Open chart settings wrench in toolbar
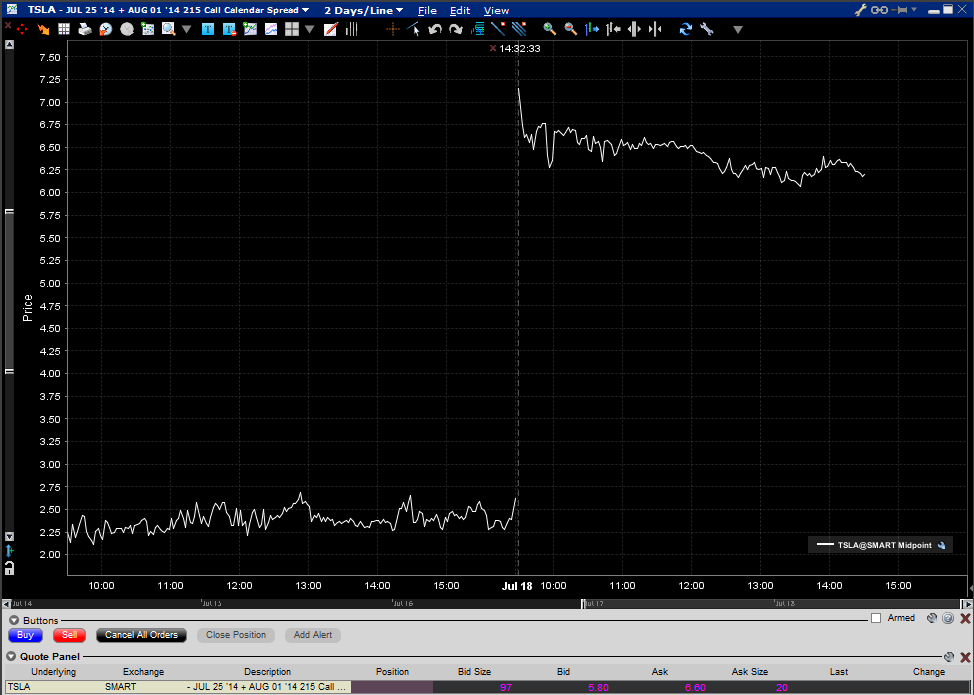974x695 pixels. 707,29
